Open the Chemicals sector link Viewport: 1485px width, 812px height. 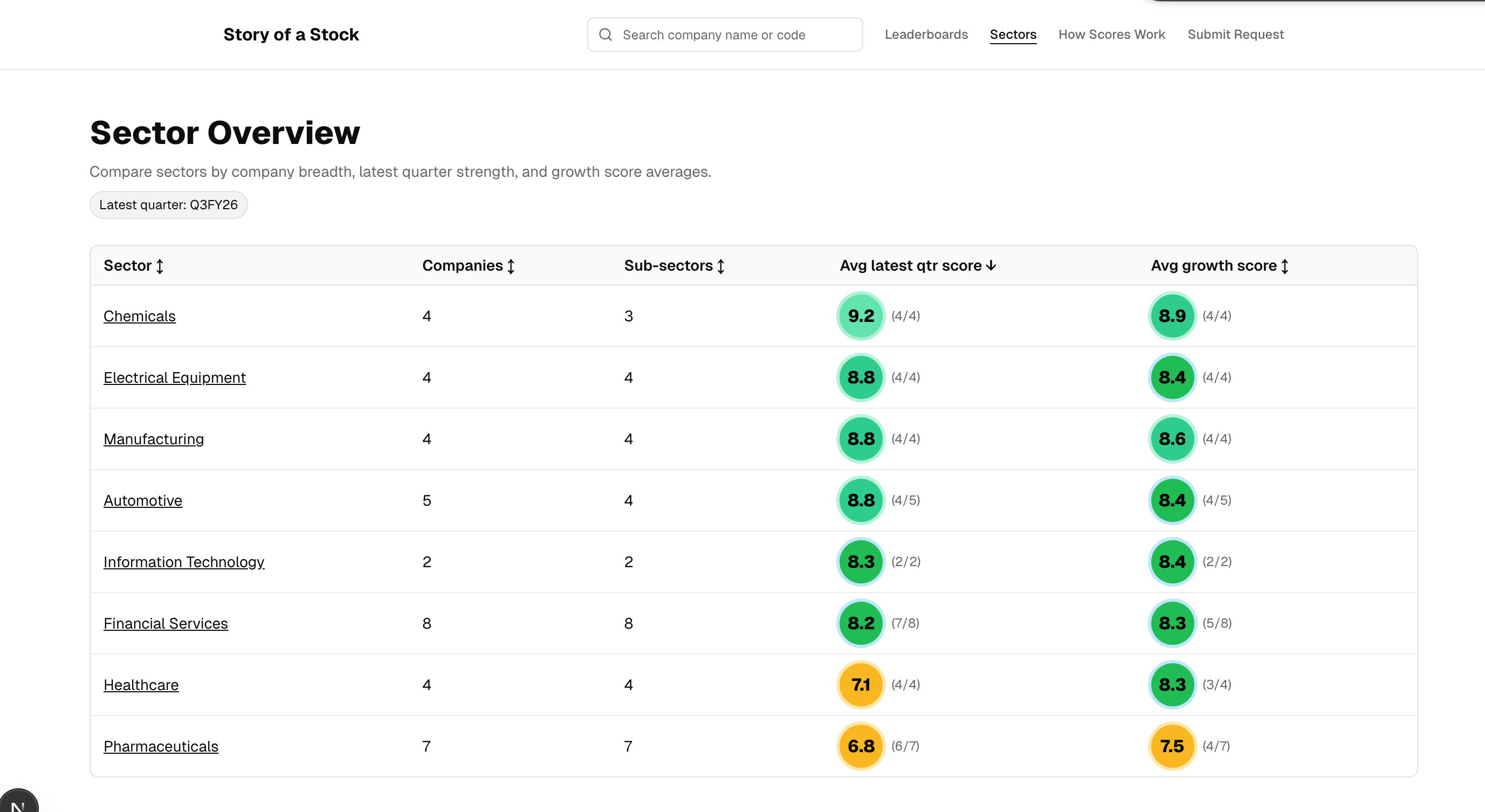[140, 316]
